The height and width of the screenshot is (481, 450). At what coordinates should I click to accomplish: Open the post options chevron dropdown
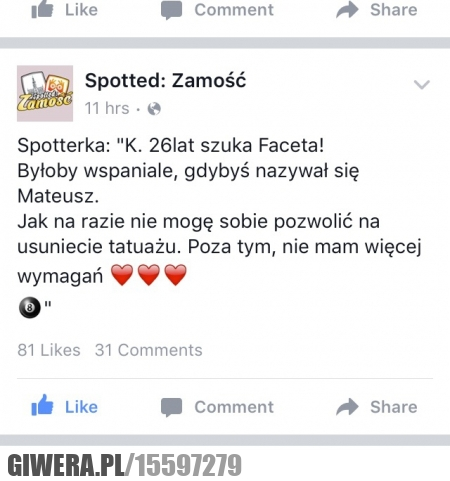coord(422,85)
